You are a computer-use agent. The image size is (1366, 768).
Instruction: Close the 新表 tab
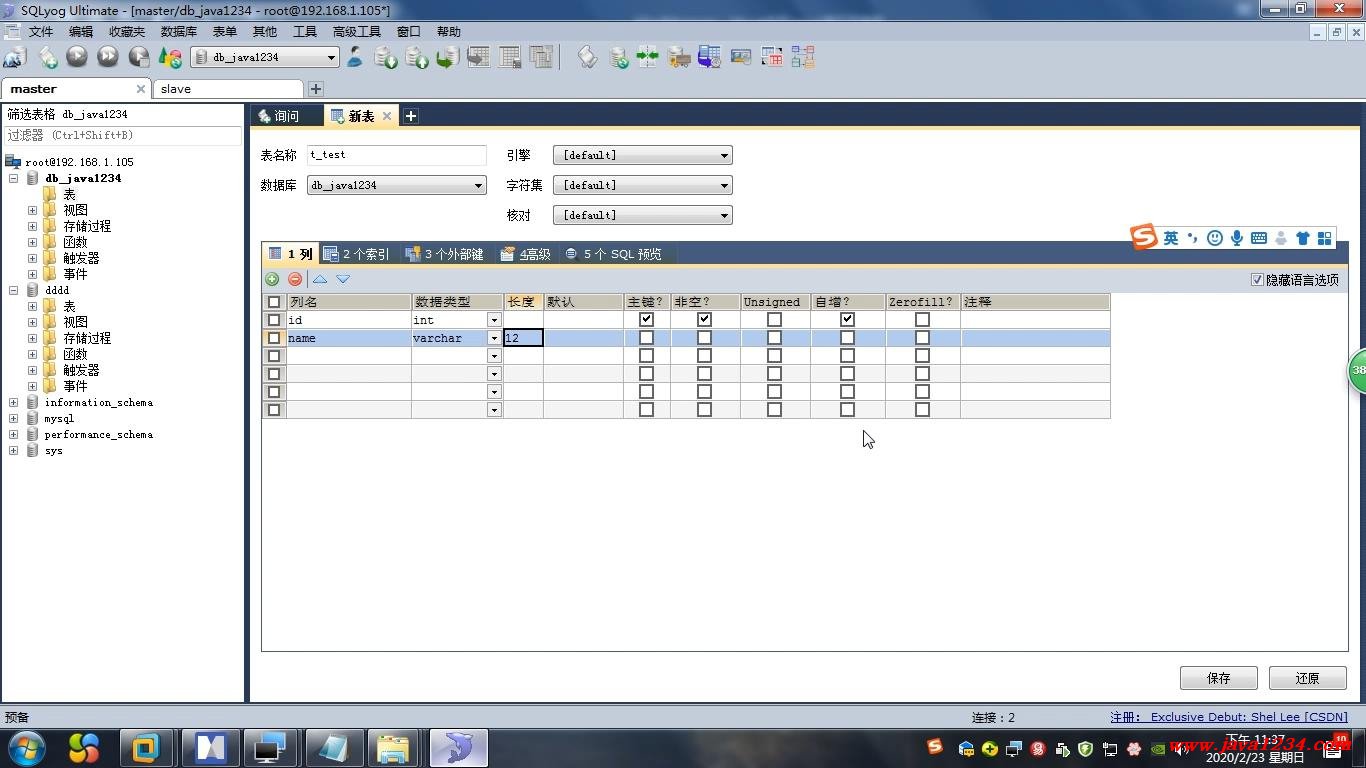coord(387,116)
